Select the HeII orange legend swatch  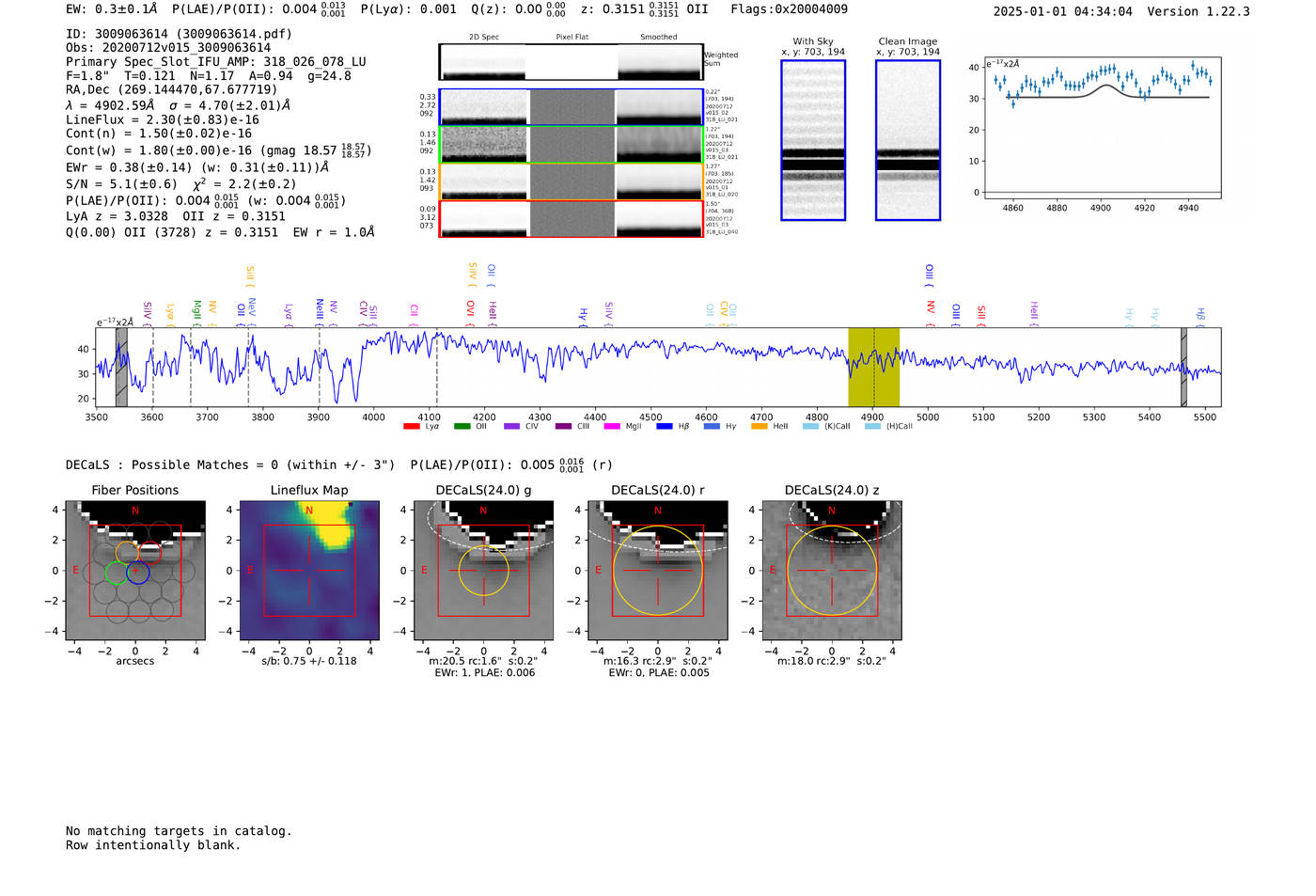click(760, 426)
